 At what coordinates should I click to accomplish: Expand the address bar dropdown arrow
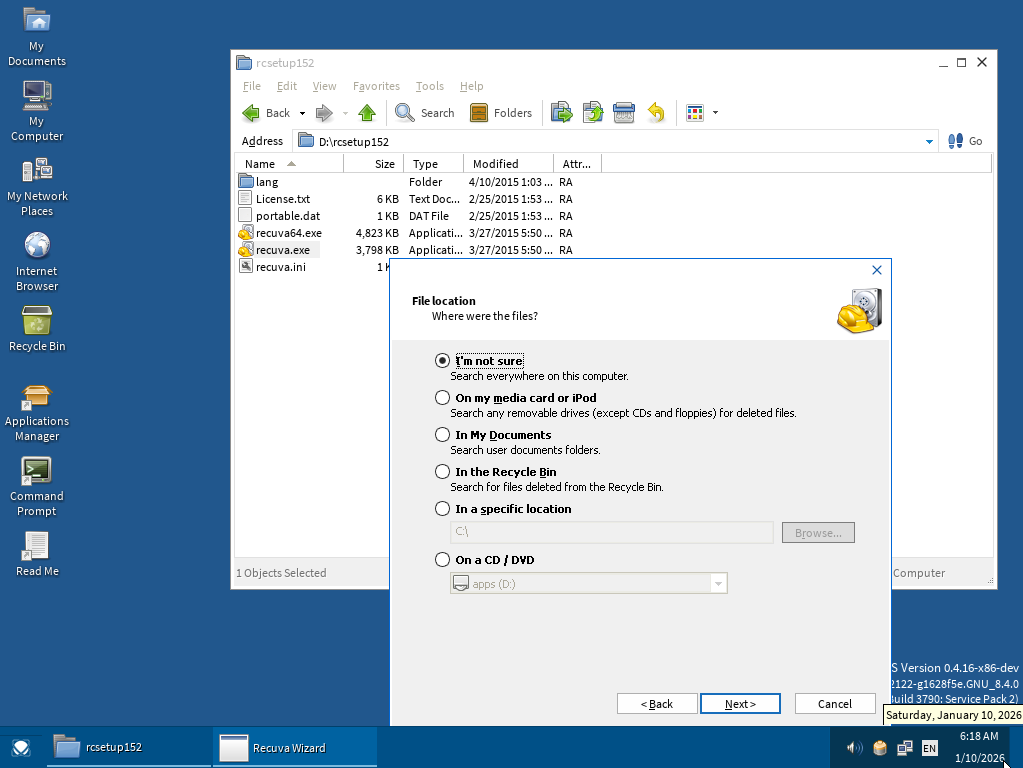coord(929,142)
